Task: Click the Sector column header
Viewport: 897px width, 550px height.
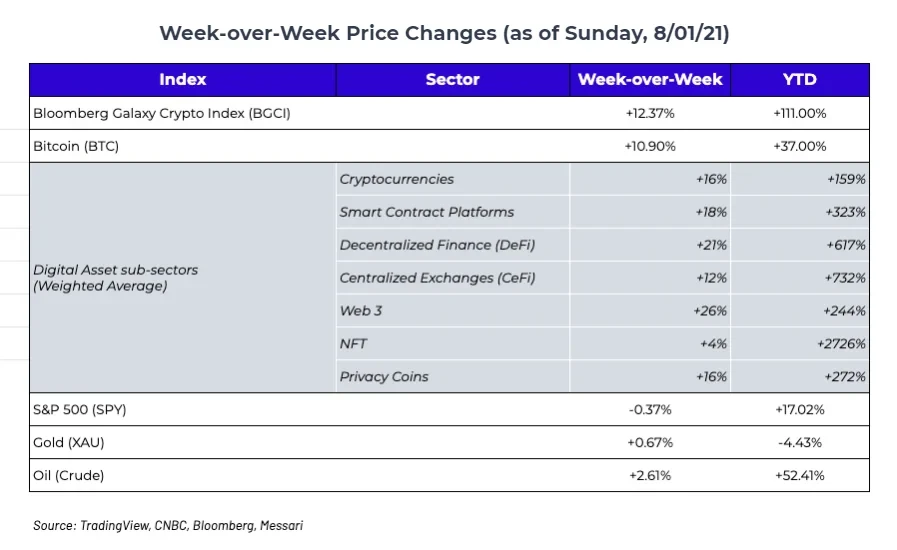Action: [x=452, y=80]
